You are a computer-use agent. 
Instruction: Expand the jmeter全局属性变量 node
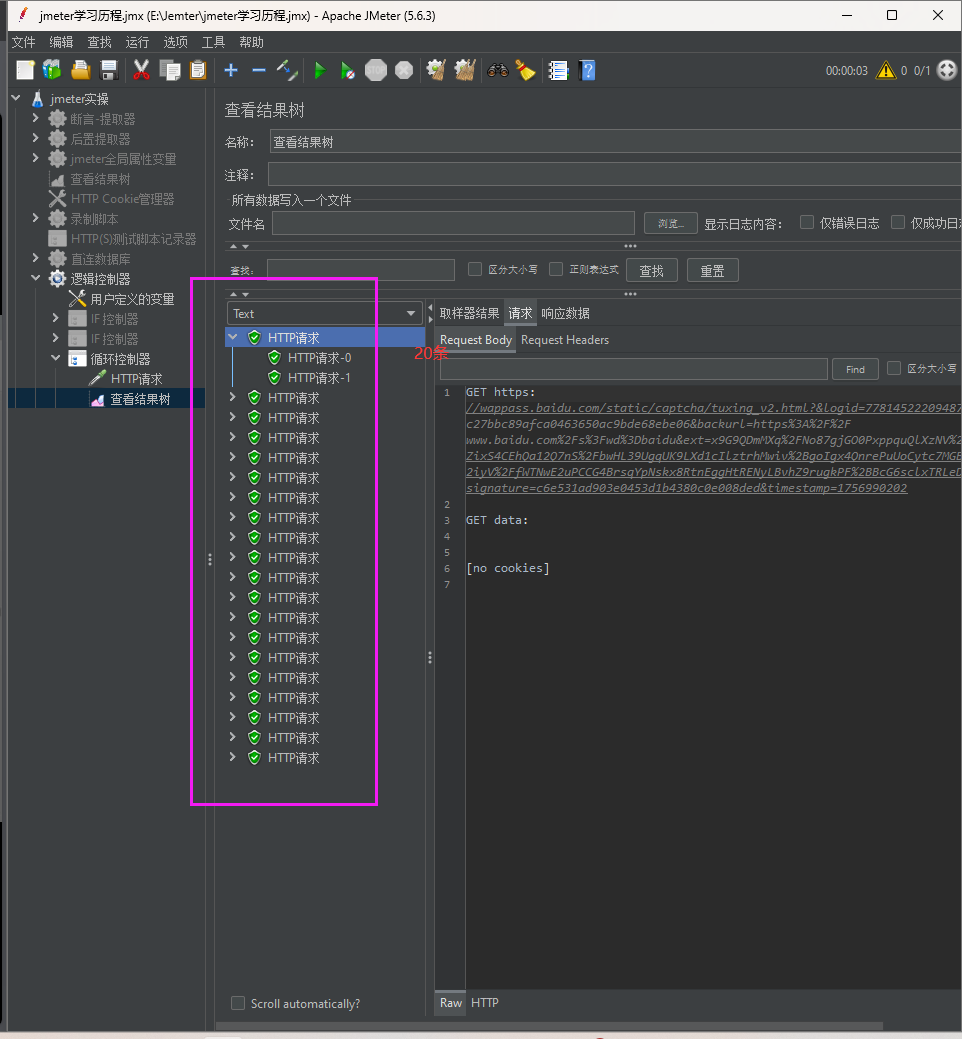36,158
